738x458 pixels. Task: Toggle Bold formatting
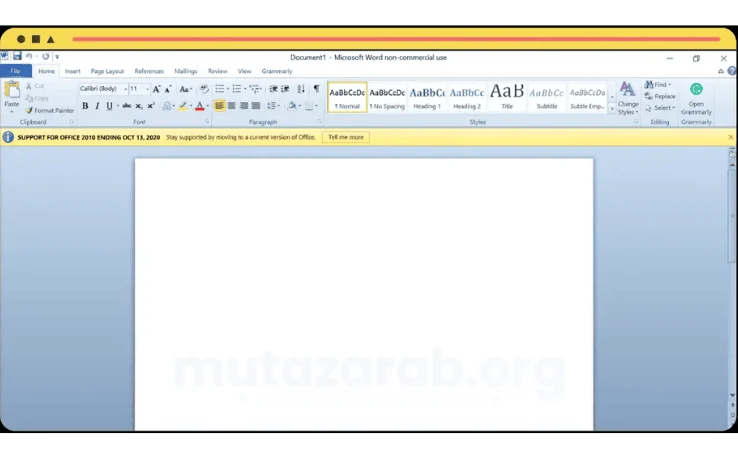tap(85, 106)
